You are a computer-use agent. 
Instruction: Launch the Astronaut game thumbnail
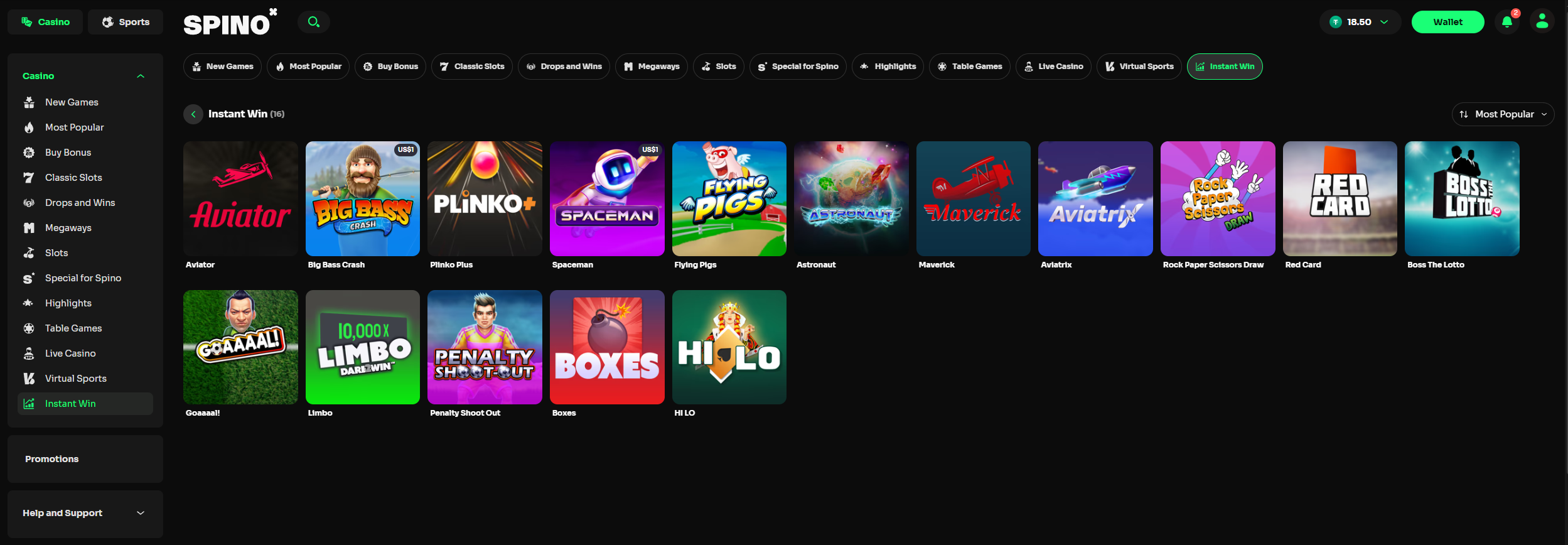coord(851,198)
